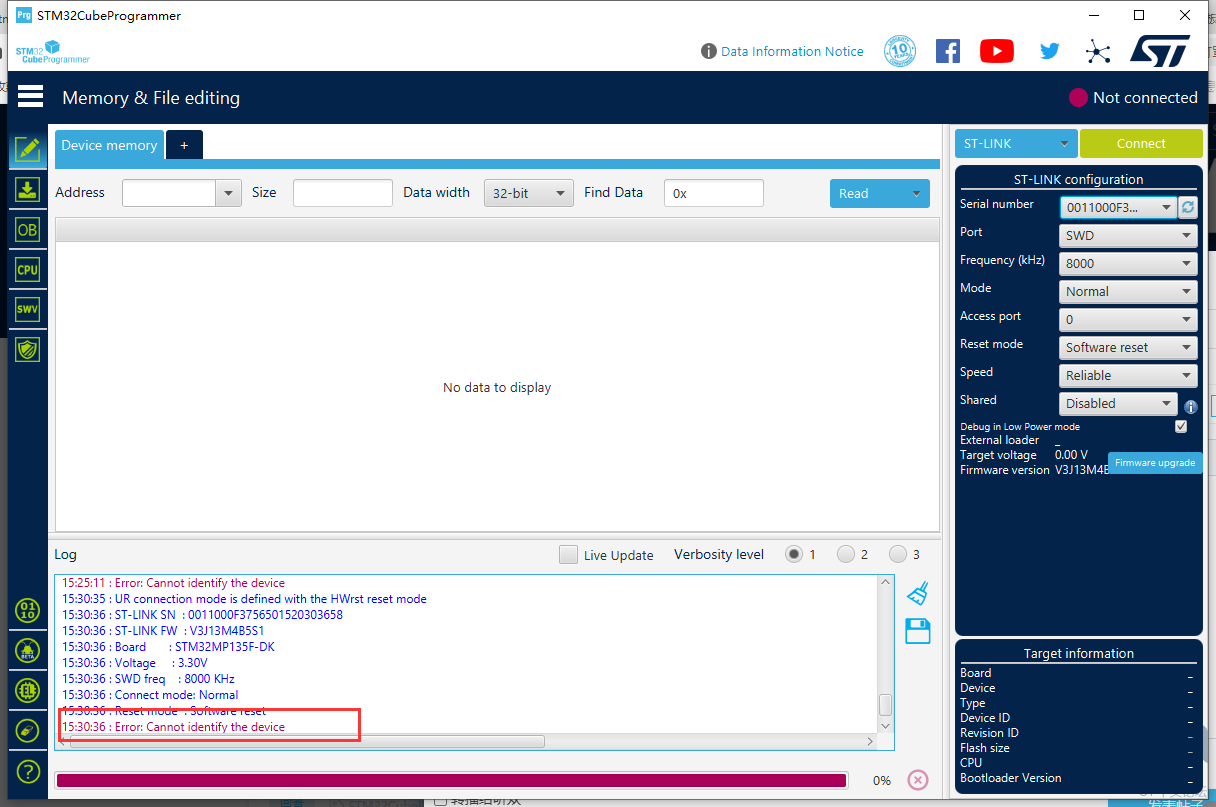Toggle the Live Update checkbox
Image resolution: width=1216 pixels, height=807 pixels.
pyautogui.click(x=568, y=554)
